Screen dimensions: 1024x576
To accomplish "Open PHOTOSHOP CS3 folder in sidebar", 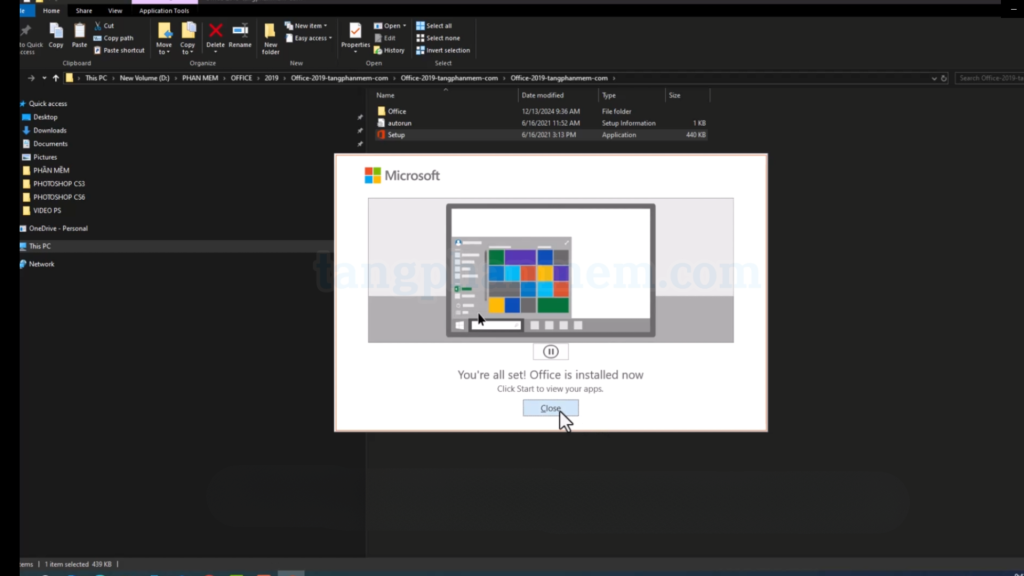I will 59,184.
